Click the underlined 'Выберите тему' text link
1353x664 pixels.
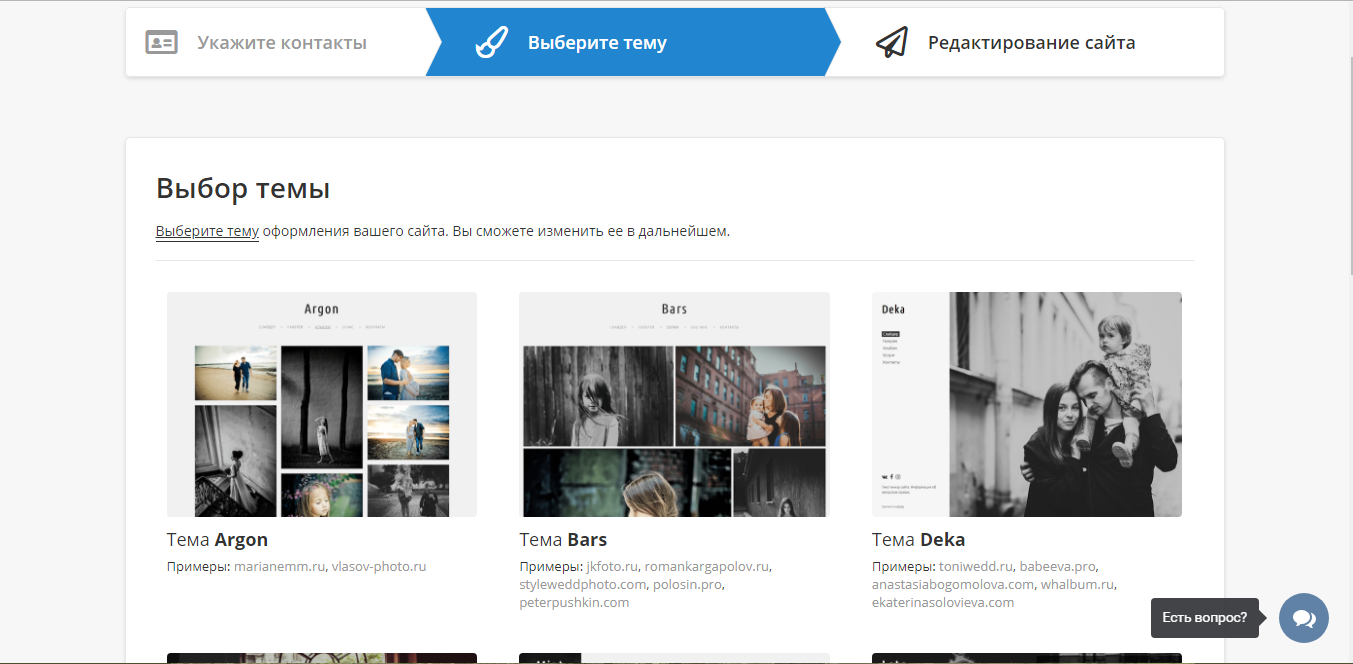(x=207, y=231)
